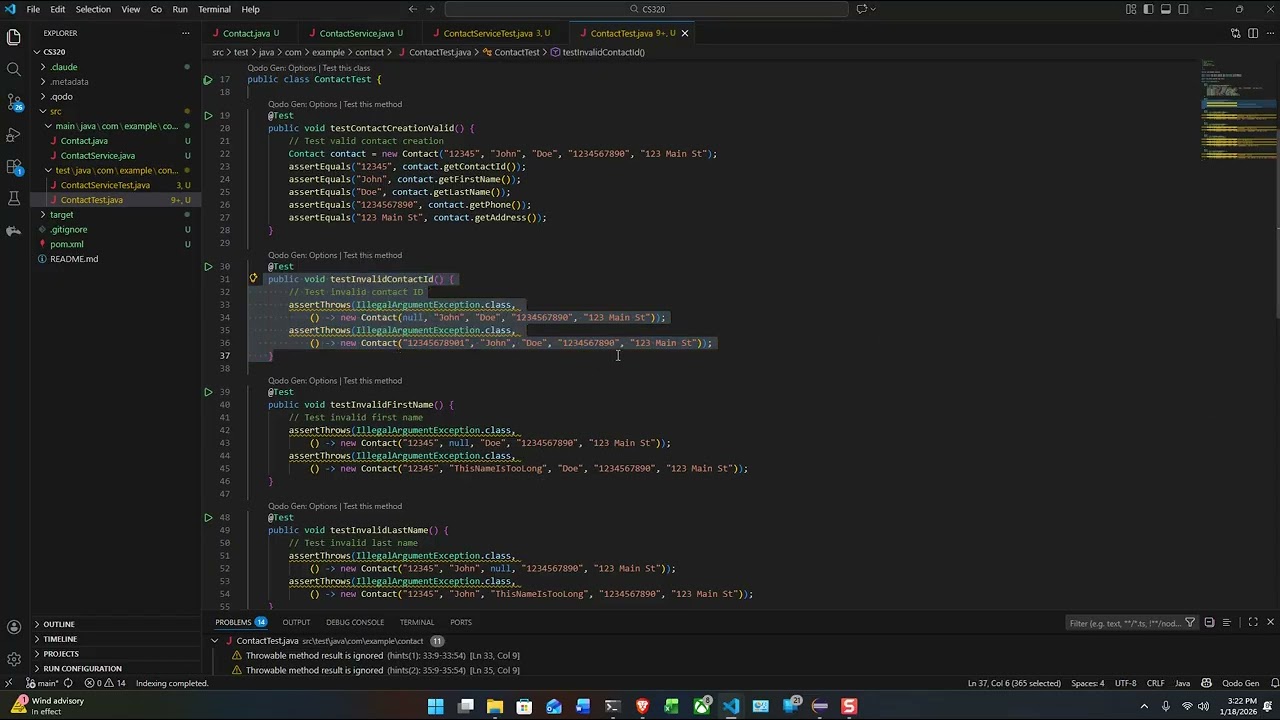
Task: Change language mode via Java status item
Action: point(1182,683)
